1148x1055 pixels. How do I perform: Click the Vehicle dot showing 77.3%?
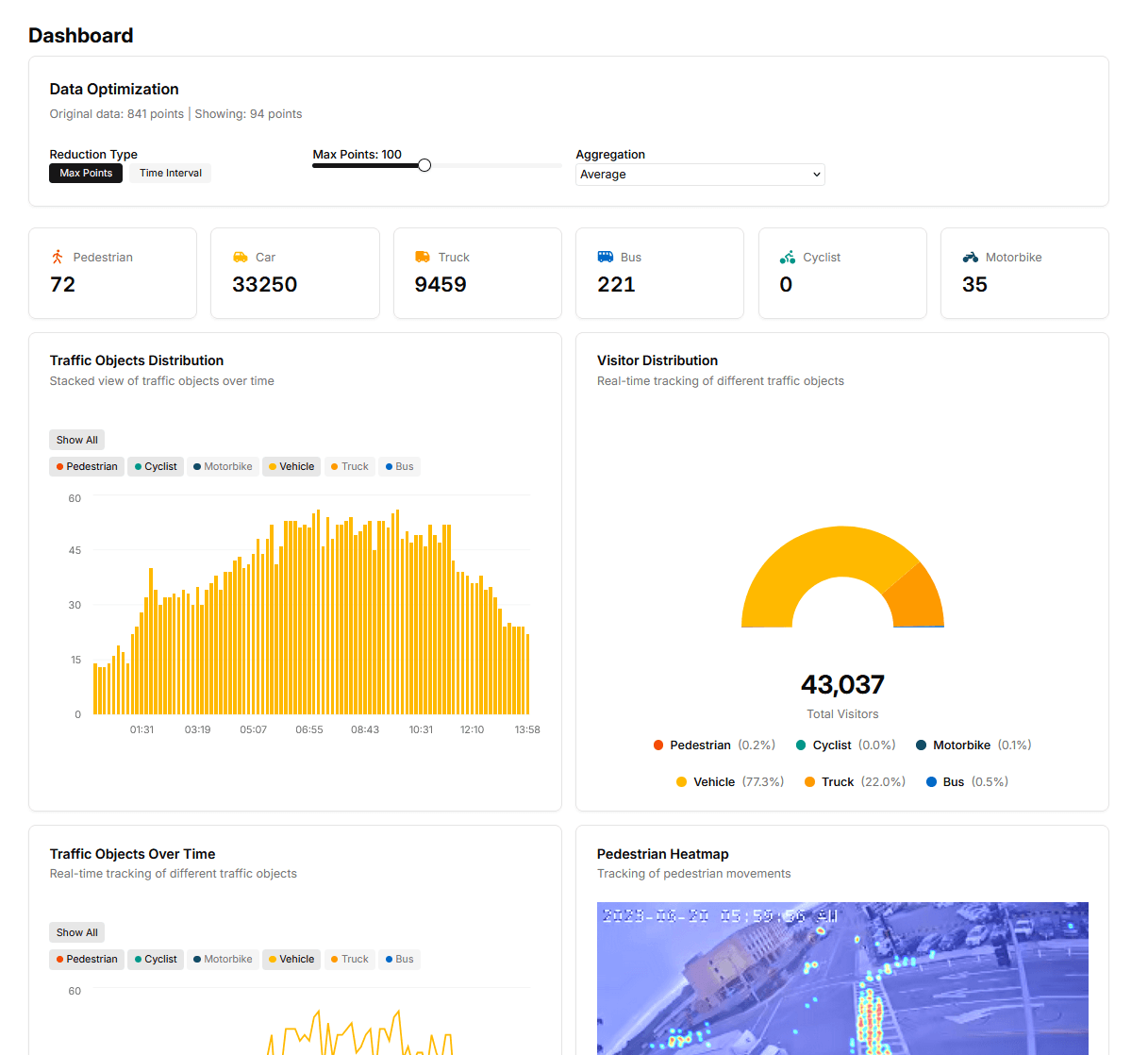(681, 781)
